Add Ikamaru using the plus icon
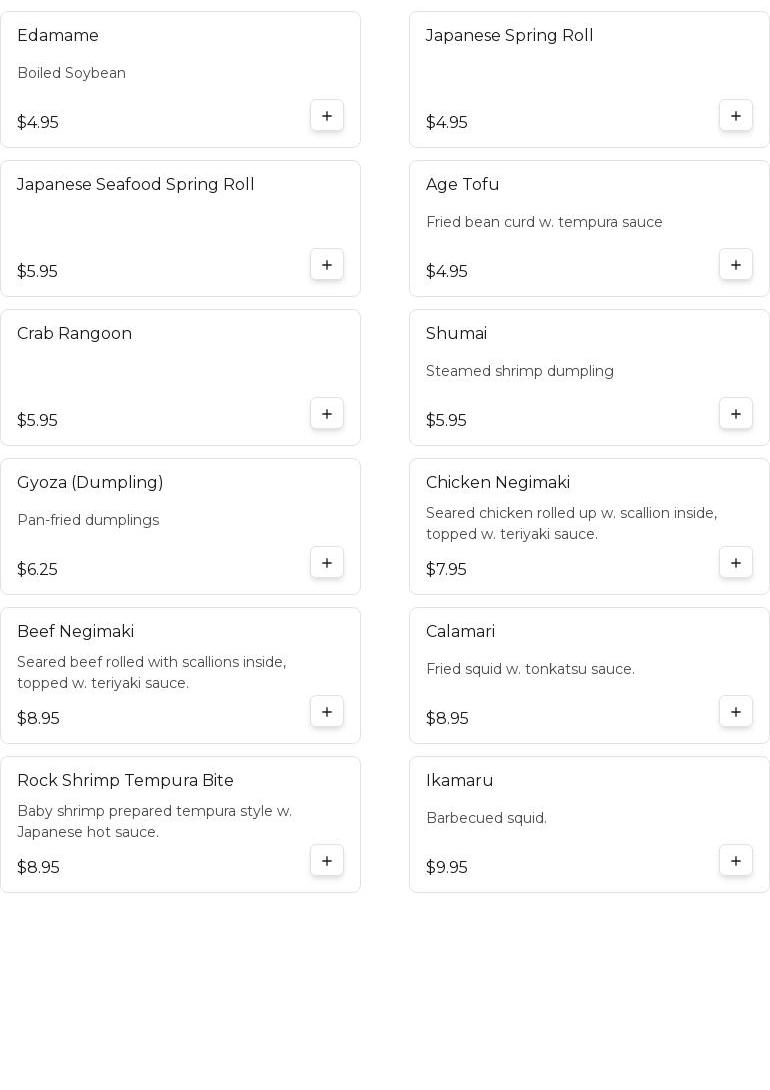The height and width of the screenshot is (1090, 770). pos(736,861)
